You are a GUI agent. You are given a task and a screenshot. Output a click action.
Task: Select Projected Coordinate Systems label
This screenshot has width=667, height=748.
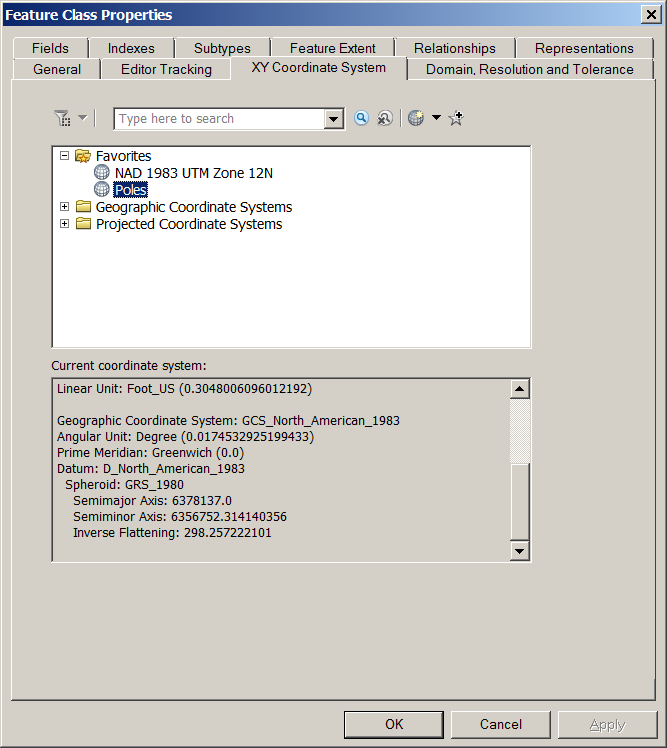tap(189, 224)
